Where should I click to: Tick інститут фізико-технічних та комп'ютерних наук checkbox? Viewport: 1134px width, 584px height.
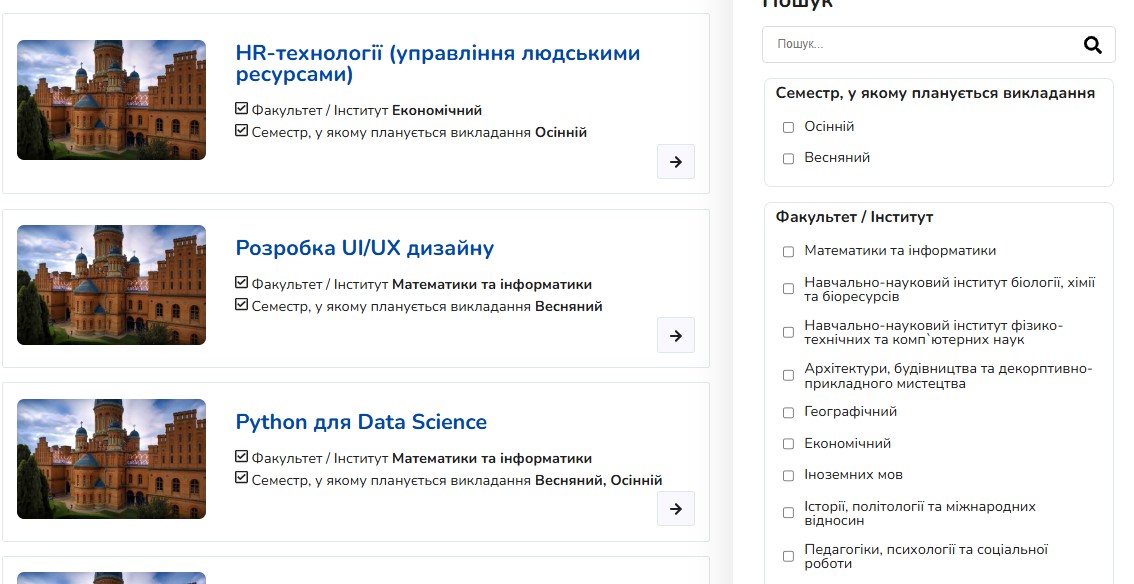click(x=788, y=332)
